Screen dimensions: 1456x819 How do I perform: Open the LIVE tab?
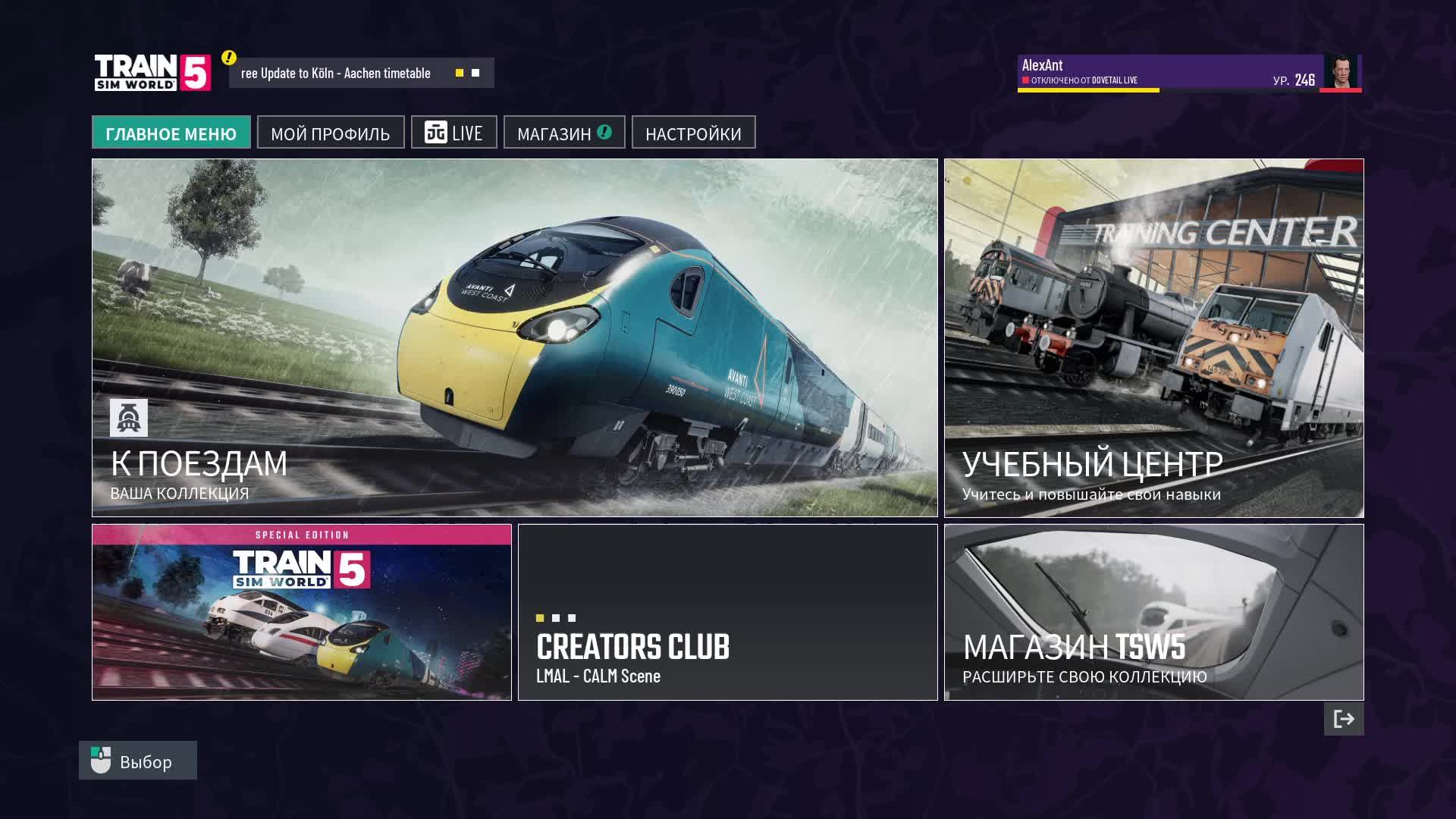point(454,132)
